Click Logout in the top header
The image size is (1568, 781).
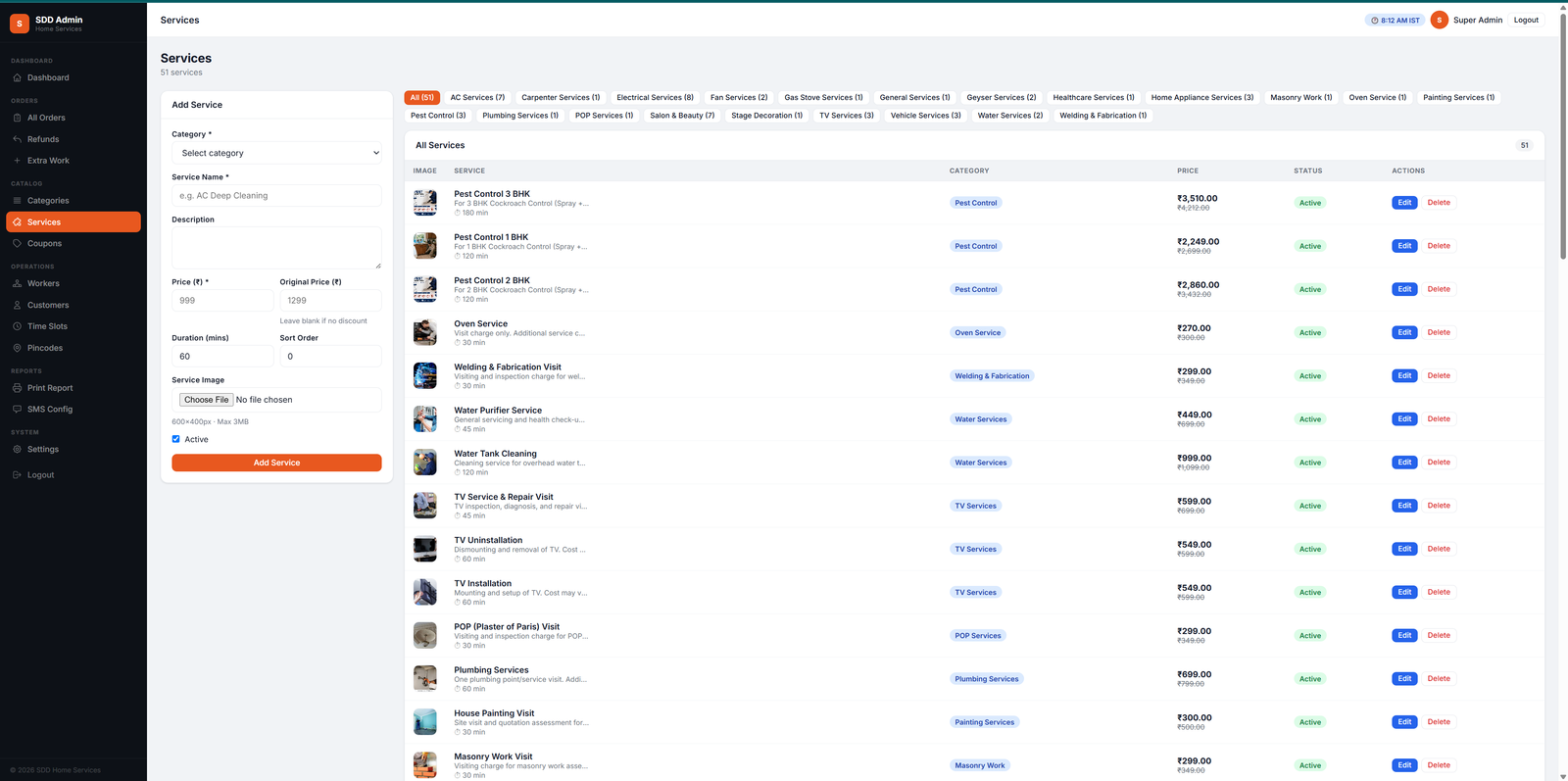point(1526,20)
